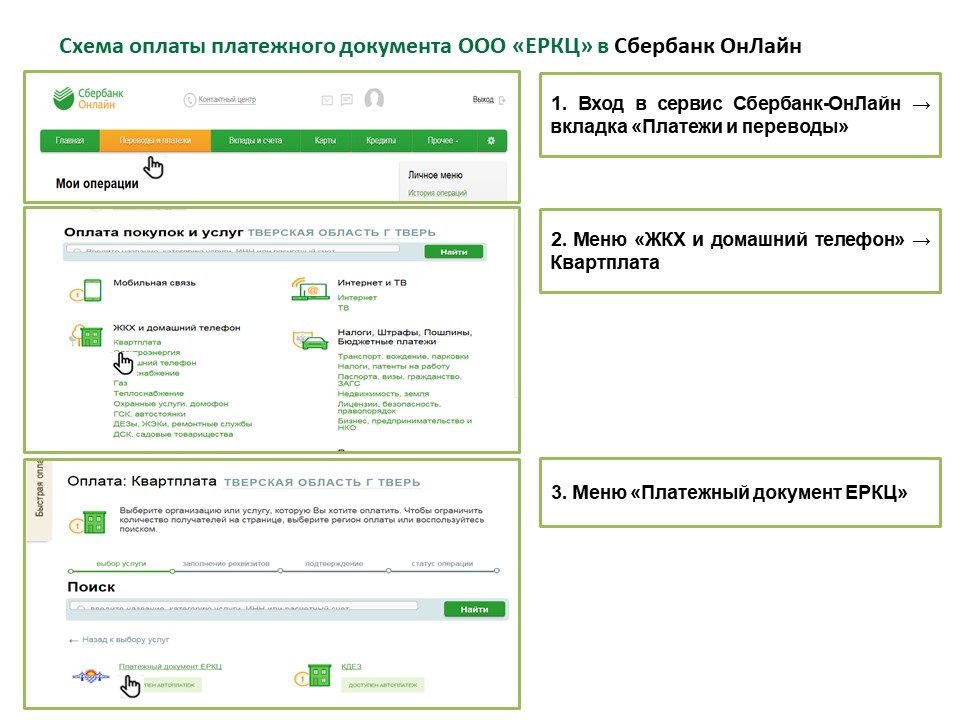The image size is (960, 720).
Task: Select the Карты tab
Action: [x=325, y=140]
